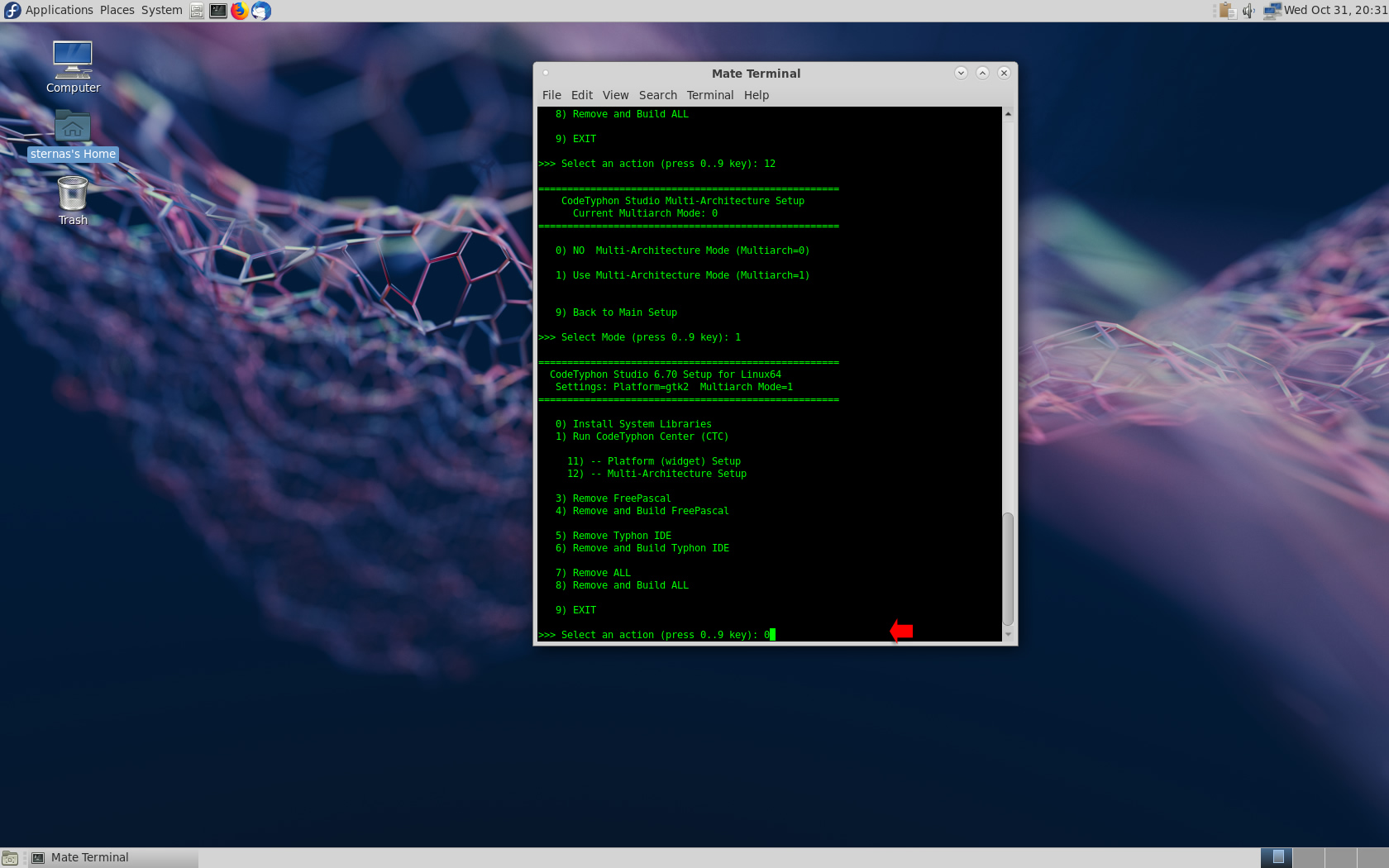
Task: Open the System menu
Action: coord(161,10)
